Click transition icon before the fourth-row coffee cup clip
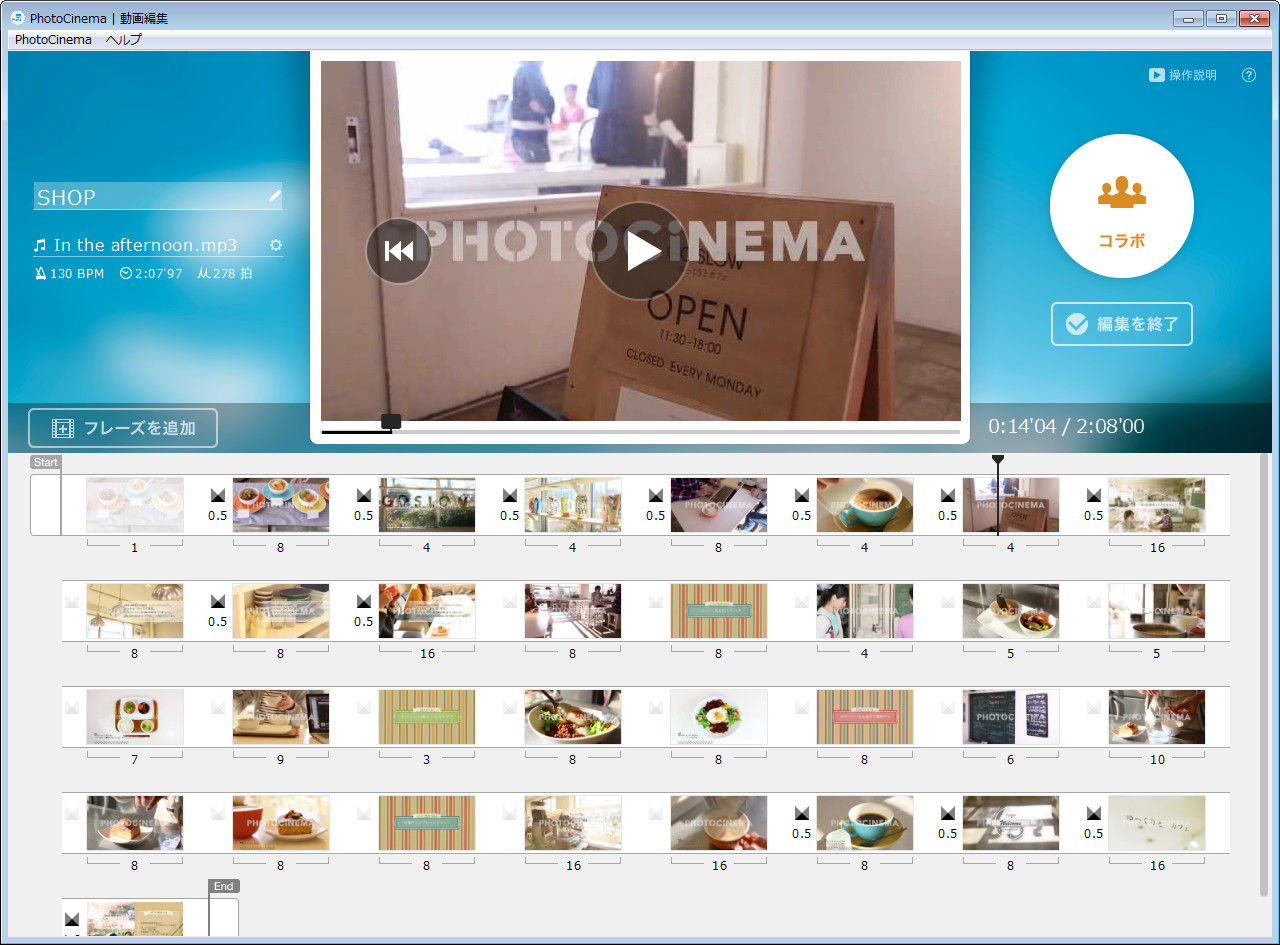 [802, 813]
